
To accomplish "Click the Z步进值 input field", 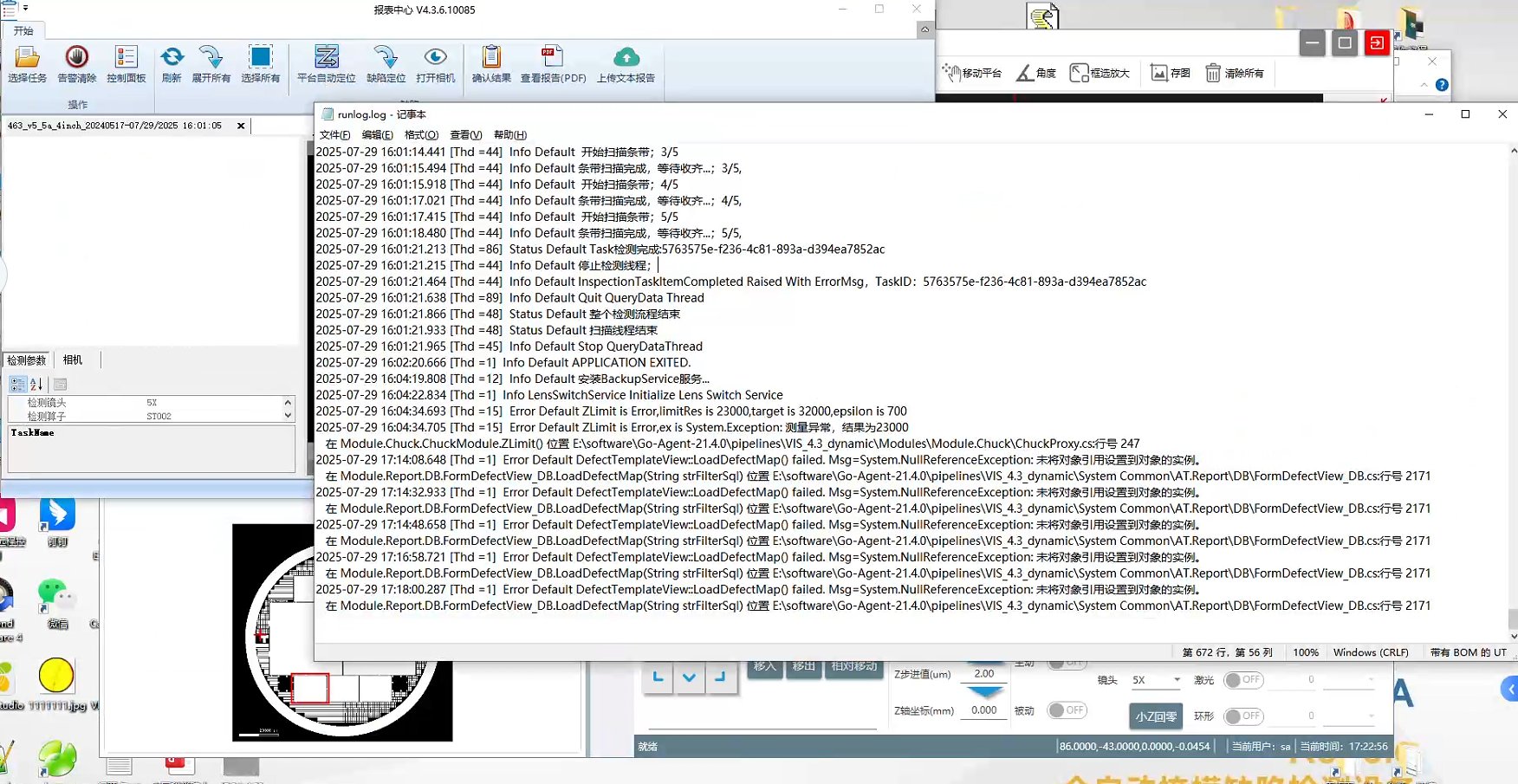I will pos(984,674).
